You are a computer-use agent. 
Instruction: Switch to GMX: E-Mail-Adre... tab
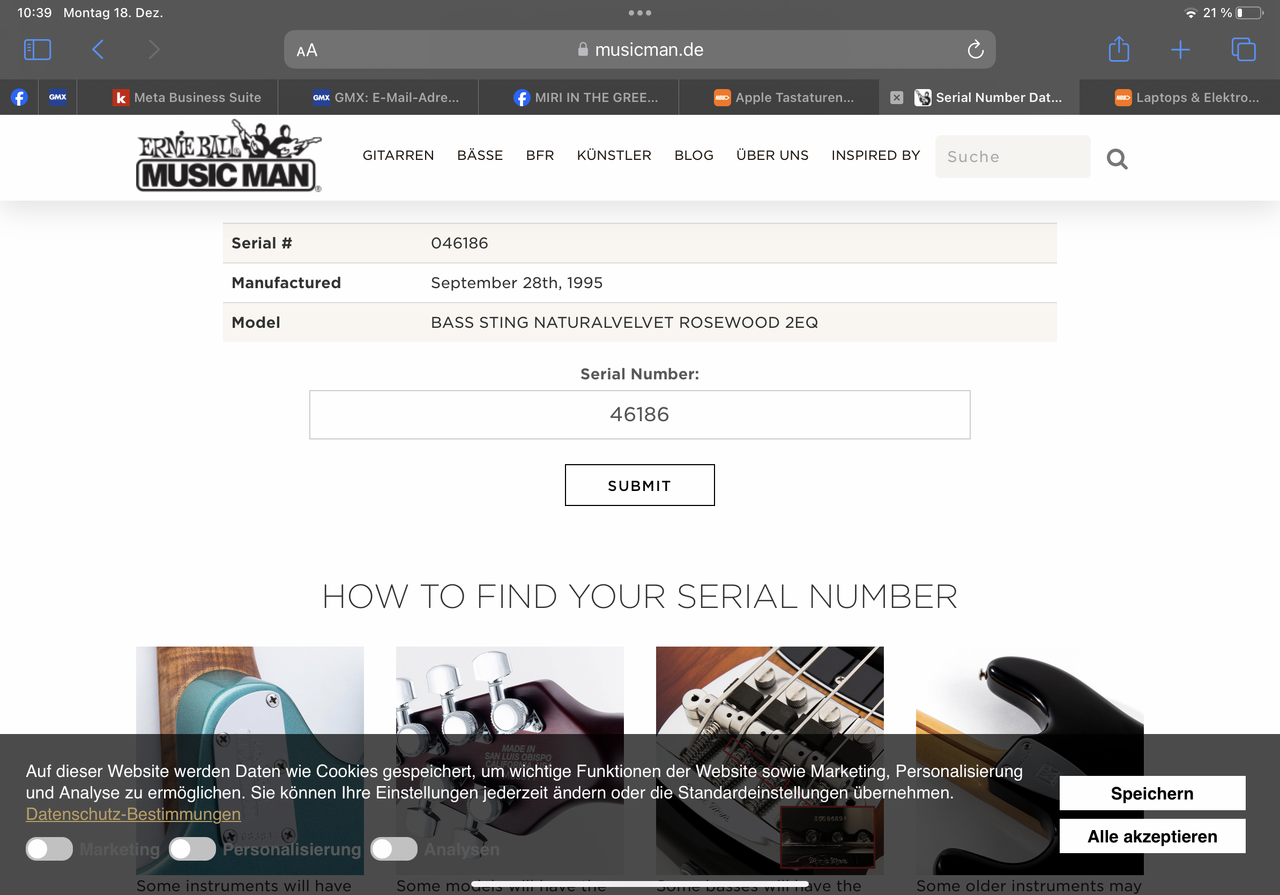click(386, 97)
